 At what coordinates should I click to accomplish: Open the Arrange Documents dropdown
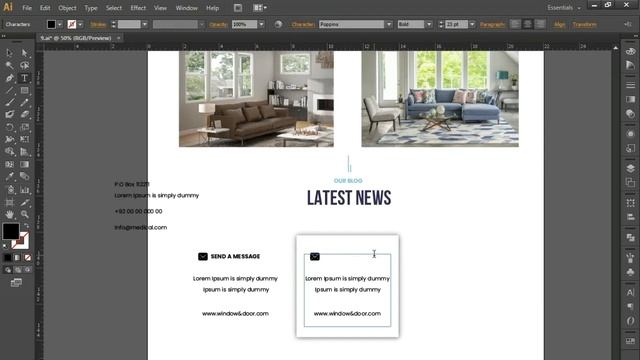pos(260,8)
